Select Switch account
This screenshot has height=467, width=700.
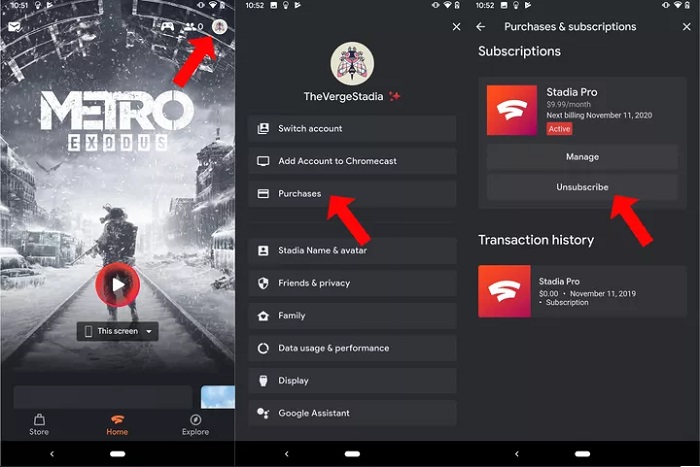pyautogui.click(x=352, y=129)
